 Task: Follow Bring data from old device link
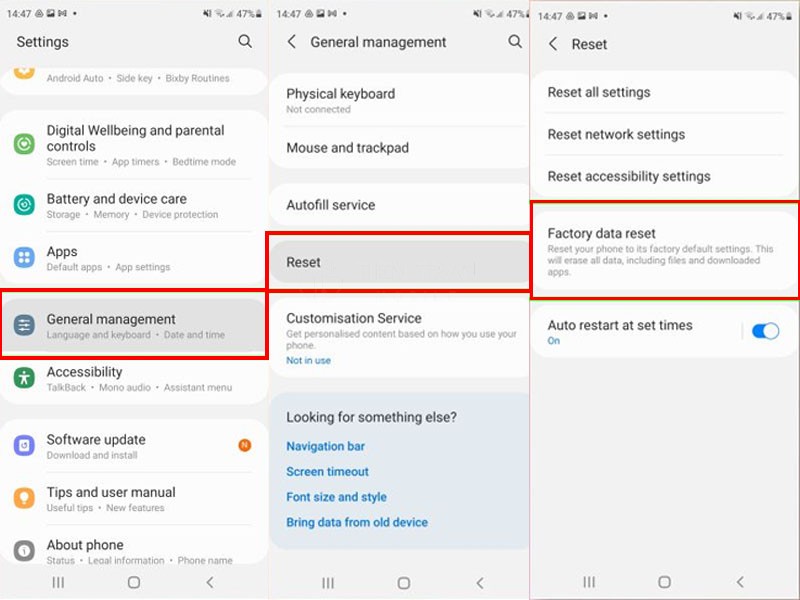[356, 522]
